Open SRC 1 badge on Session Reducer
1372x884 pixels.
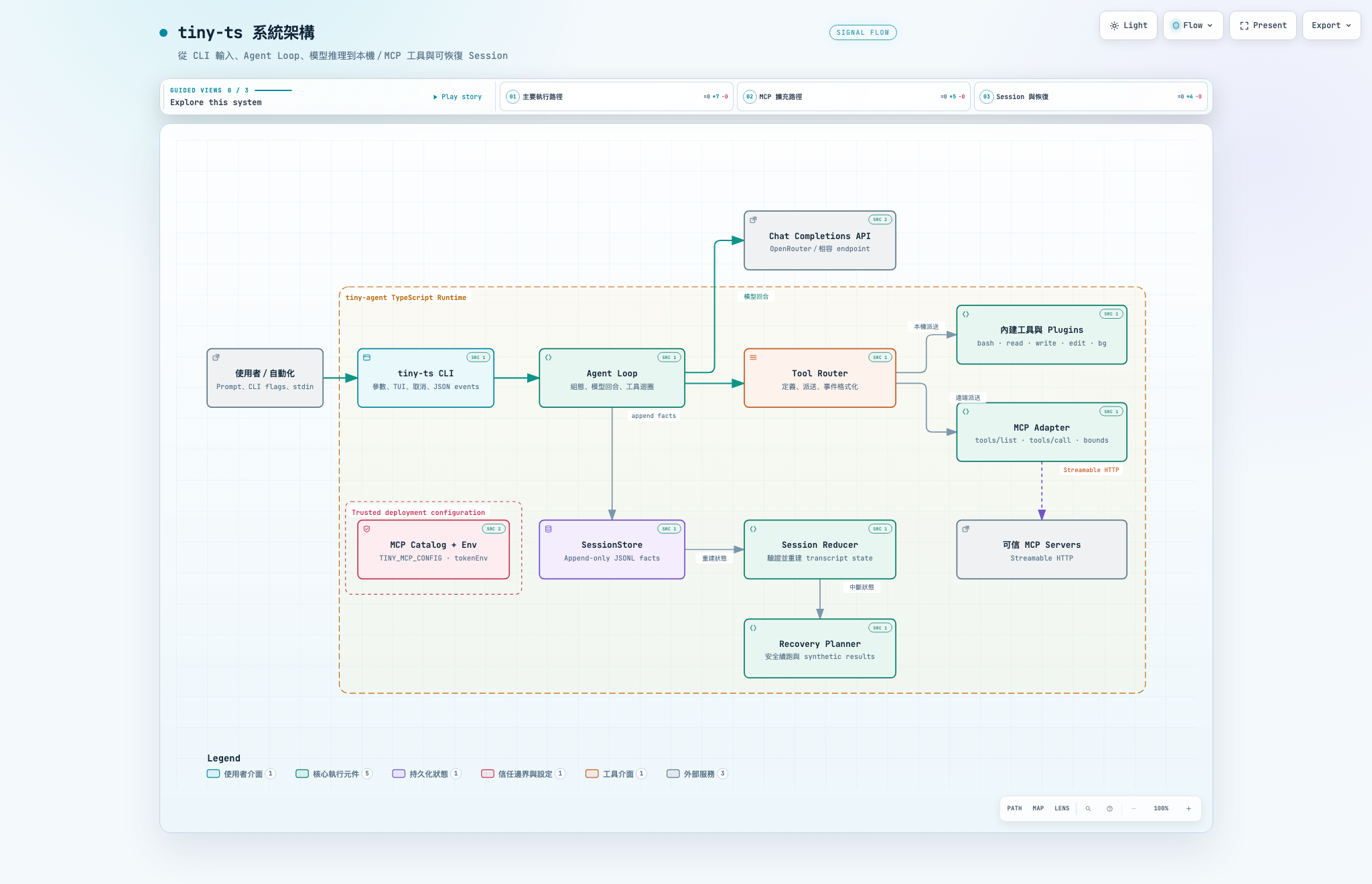pyautogui.click(x=880, y=529)
